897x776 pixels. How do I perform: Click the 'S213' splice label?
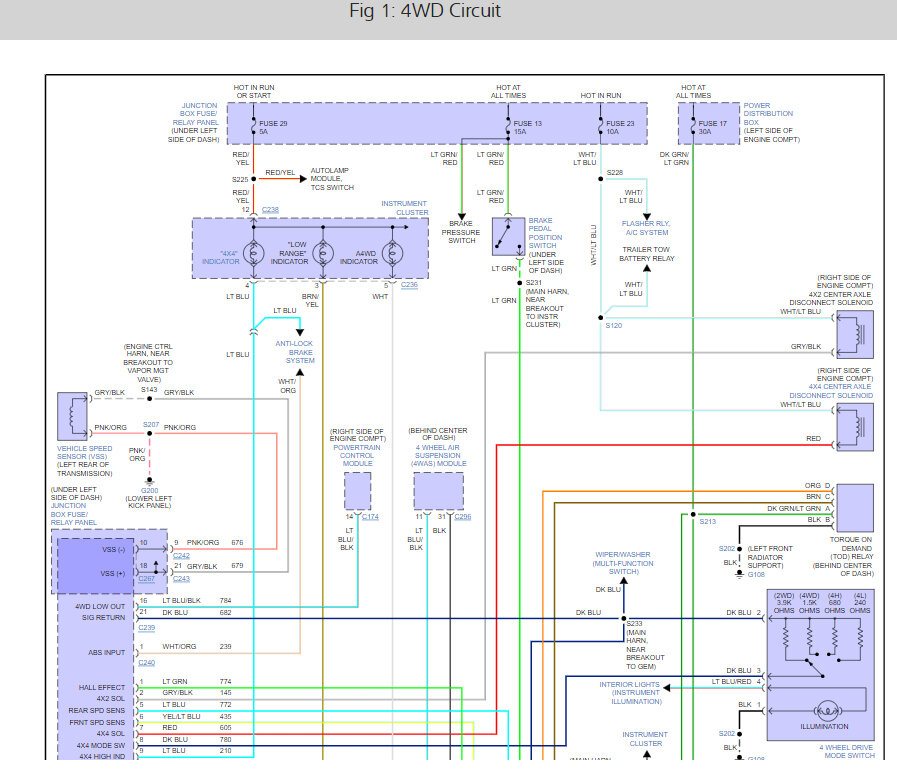click(x=708, y=521)
